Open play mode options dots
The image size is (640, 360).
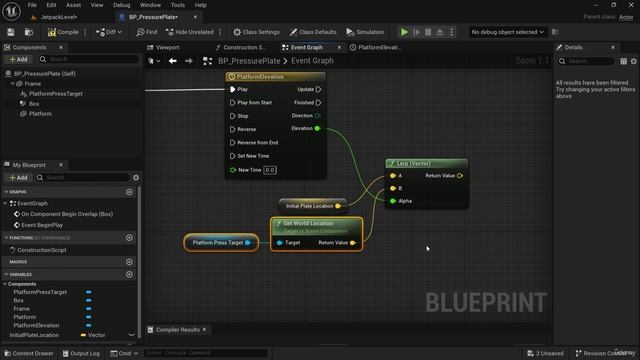[x=452, y=32]
